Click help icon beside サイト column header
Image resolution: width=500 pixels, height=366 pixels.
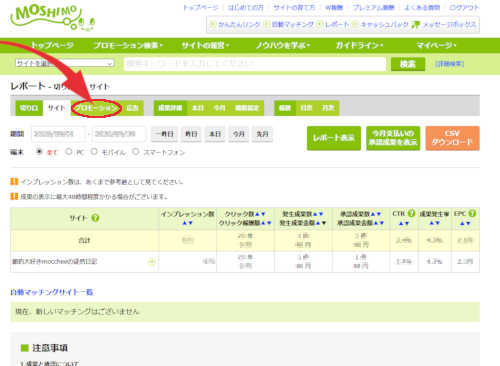pos(95,218)
